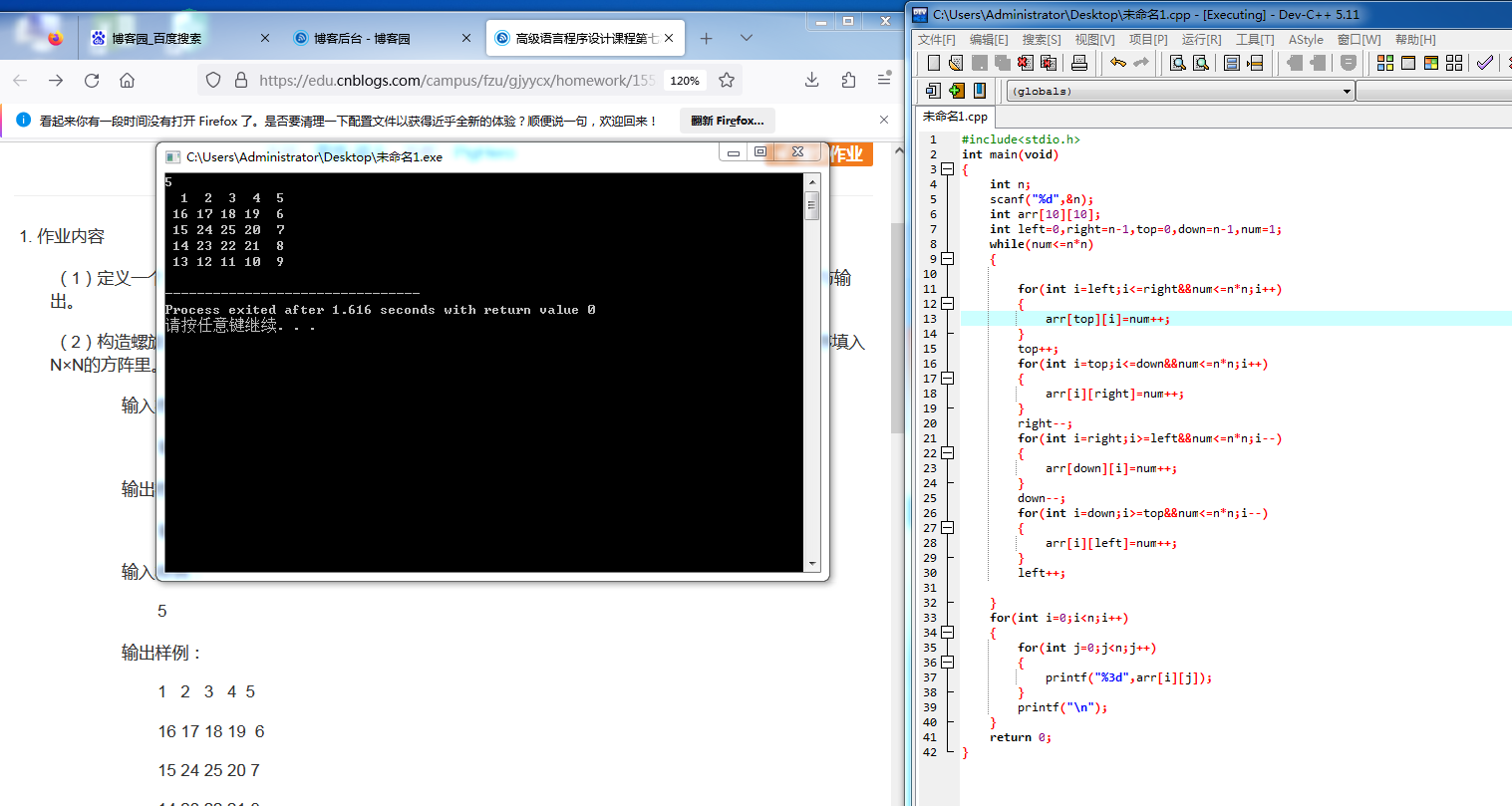Click console window scrollbar down arrow
1512x806 pixels.
[812, 564]
